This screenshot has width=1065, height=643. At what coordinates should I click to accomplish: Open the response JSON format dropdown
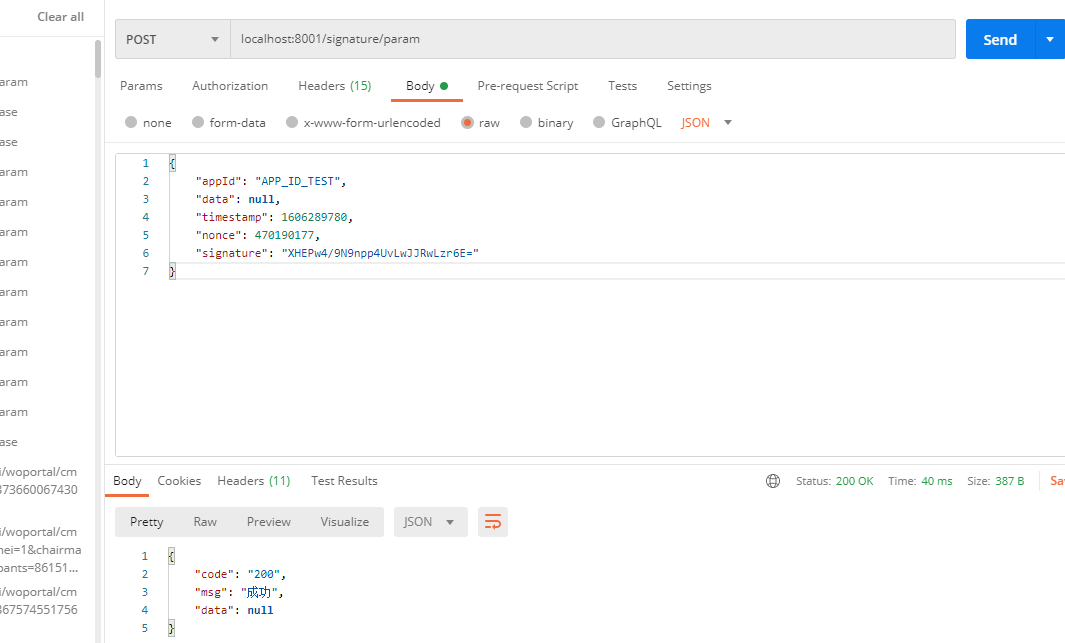(431, 521)
